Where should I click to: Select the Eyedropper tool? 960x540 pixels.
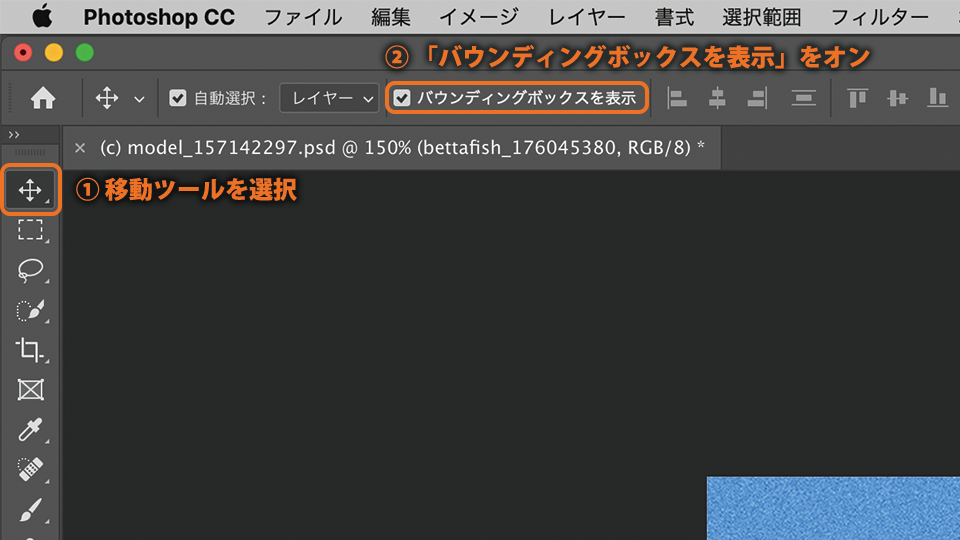(30, 430)
